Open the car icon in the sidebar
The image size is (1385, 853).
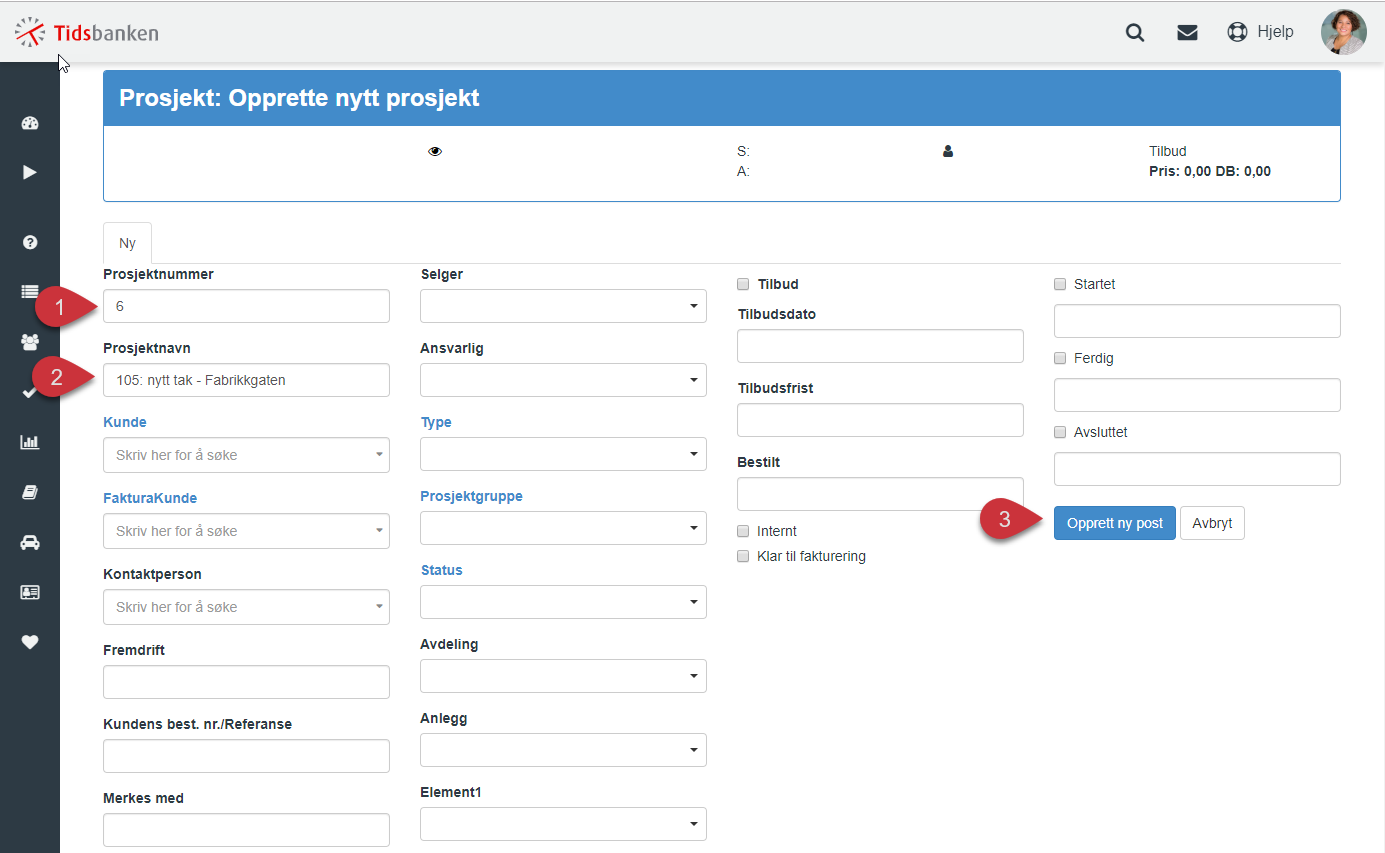tap(30, 542)
